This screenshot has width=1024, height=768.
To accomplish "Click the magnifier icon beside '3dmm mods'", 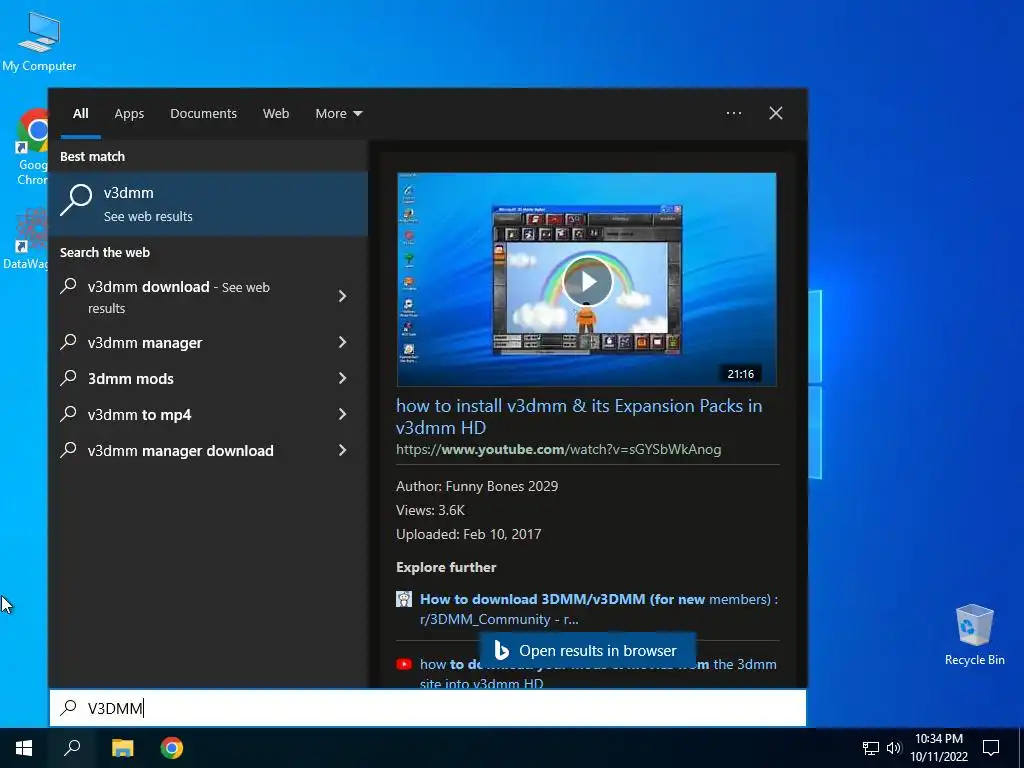I will click(68, 377).
